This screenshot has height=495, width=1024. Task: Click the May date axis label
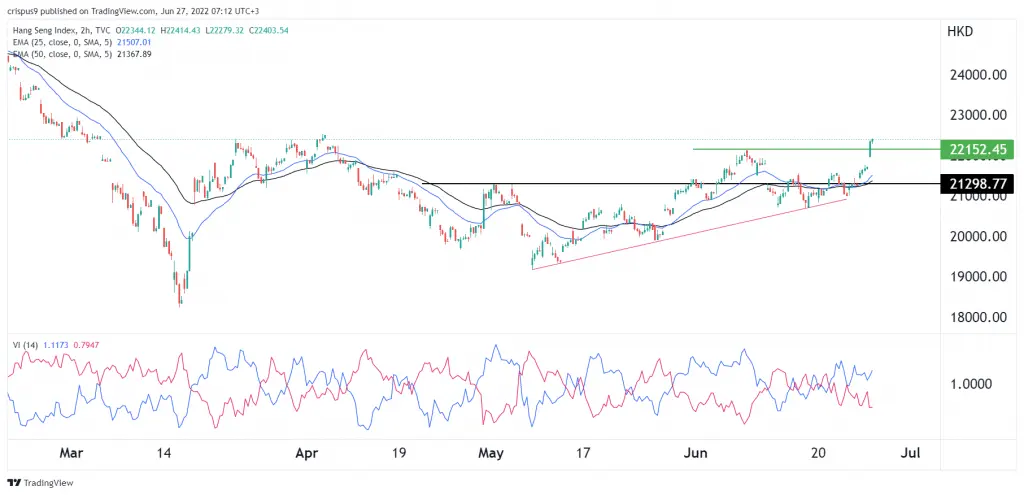click(490, 453)
